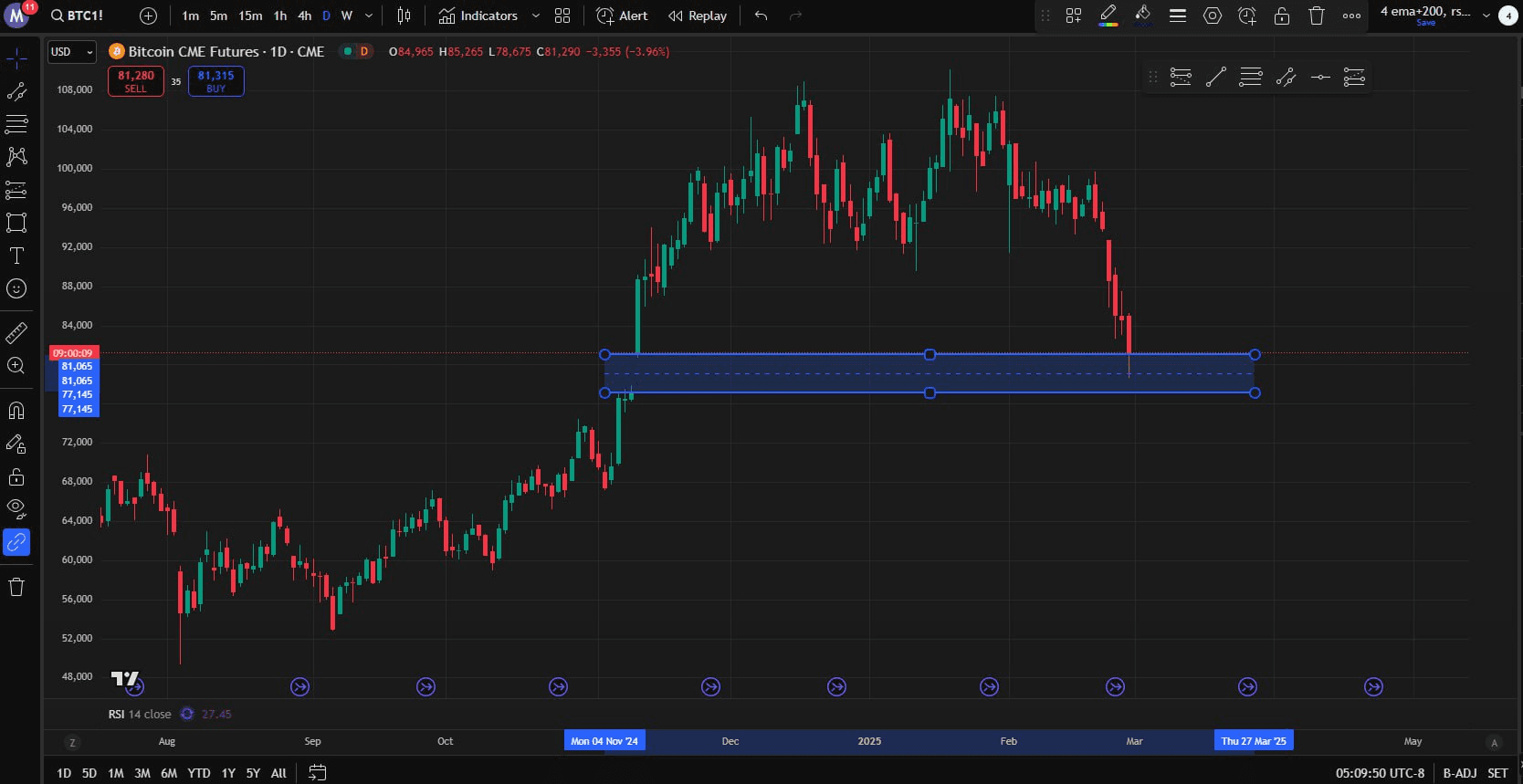Screen dimensions: 1523x784
Task: Select the 1D date range
Action: (64, 773)
